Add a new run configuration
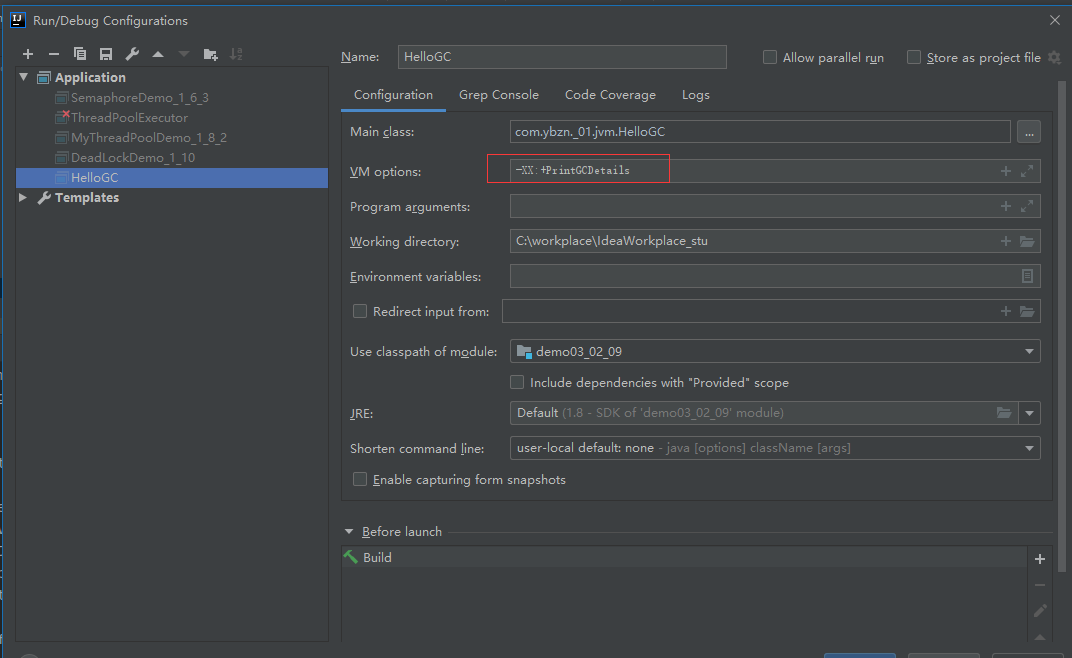Screen dimensions: 1072x658 pos(27,54)
